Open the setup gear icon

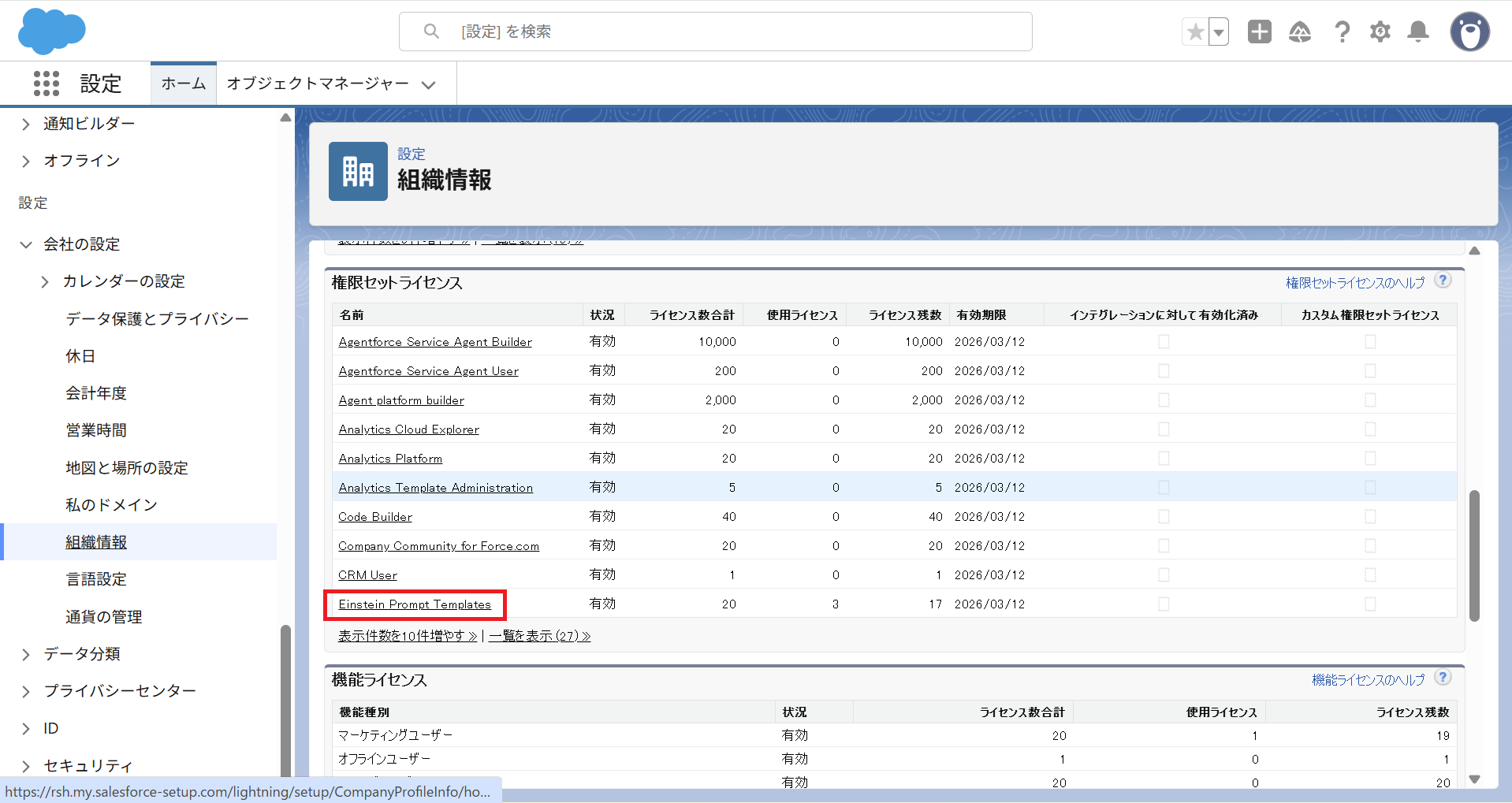1380,32
